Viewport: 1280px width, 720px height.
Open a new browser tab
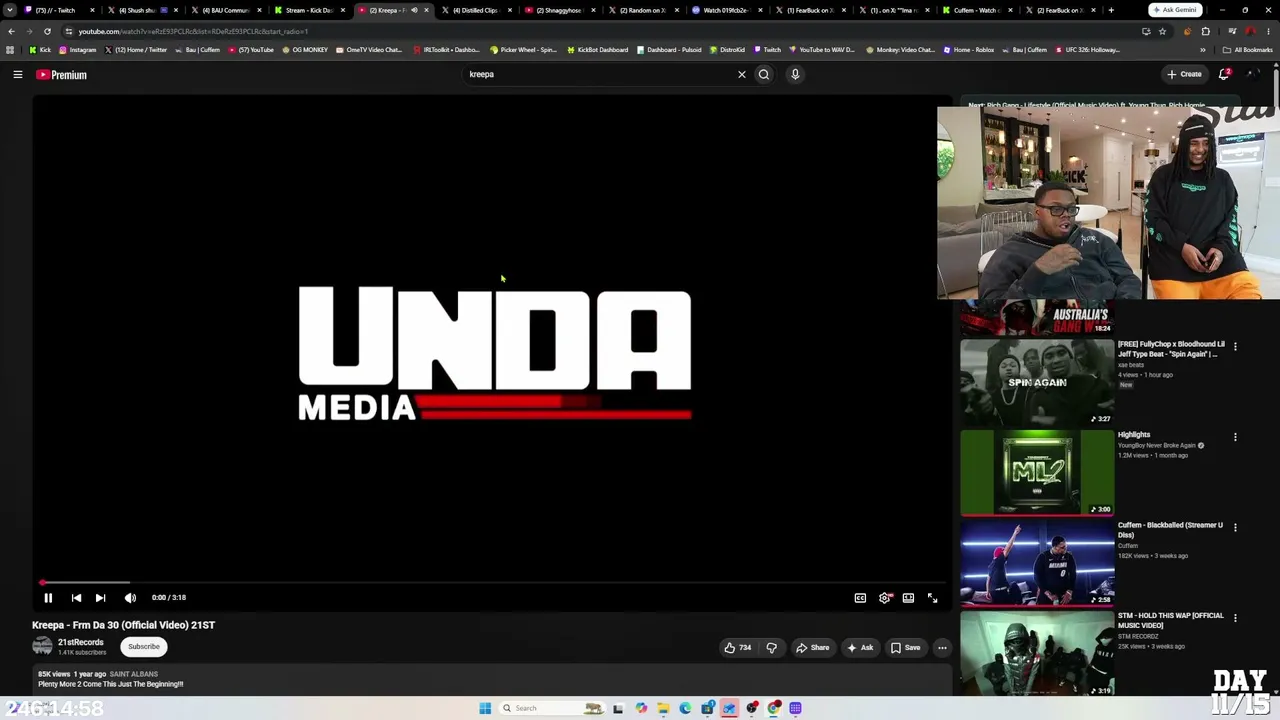point(1110,10)
